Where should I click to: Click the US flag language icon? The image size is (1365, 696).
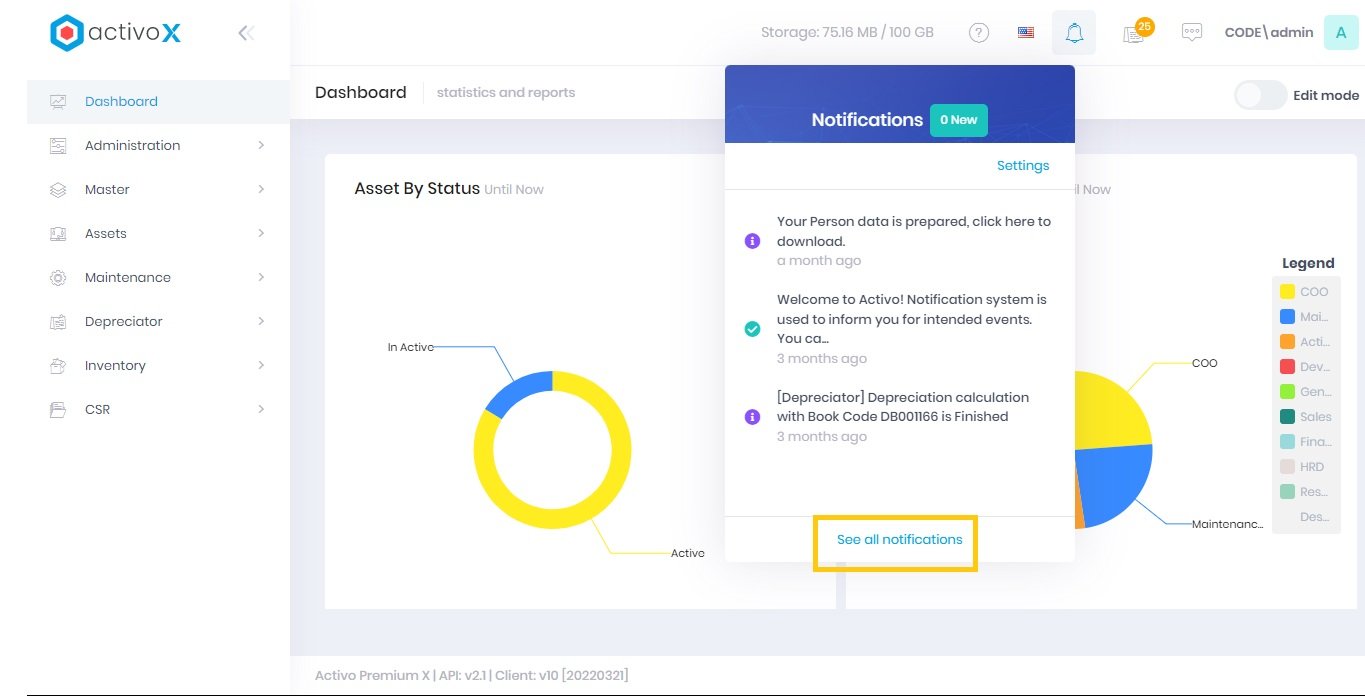click(1026, 33)
